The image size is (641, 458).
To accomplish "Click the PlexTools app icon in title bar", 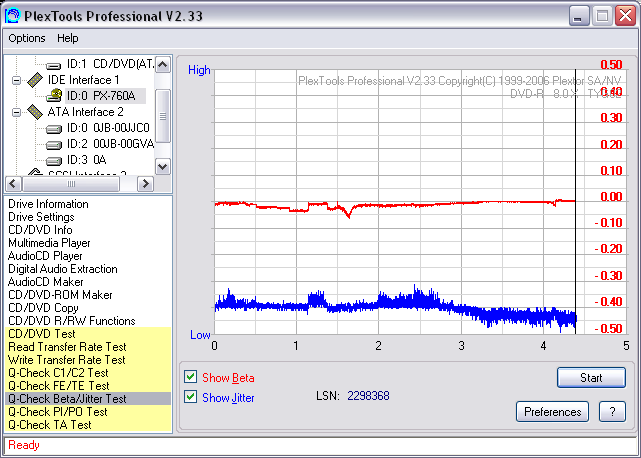I will (12, 16).
